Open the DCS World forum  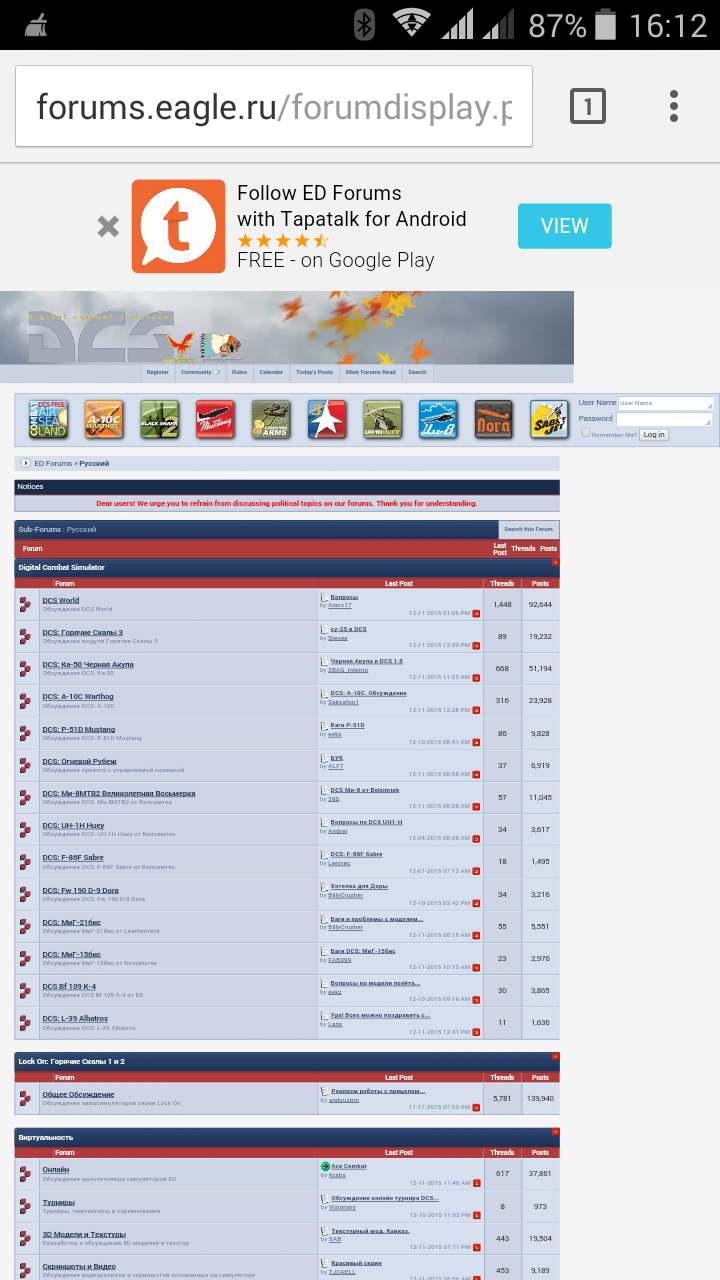click(x=60, y=600)
